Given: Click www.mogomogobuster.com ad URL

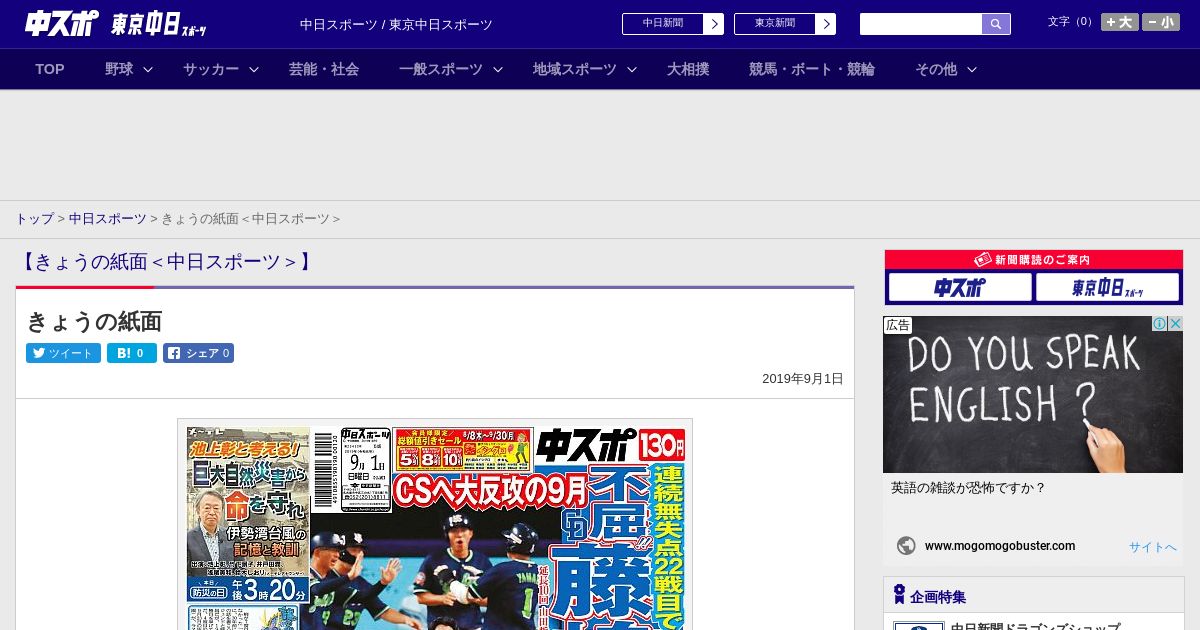Looking at the screenshot, I should coord(1000,546).
